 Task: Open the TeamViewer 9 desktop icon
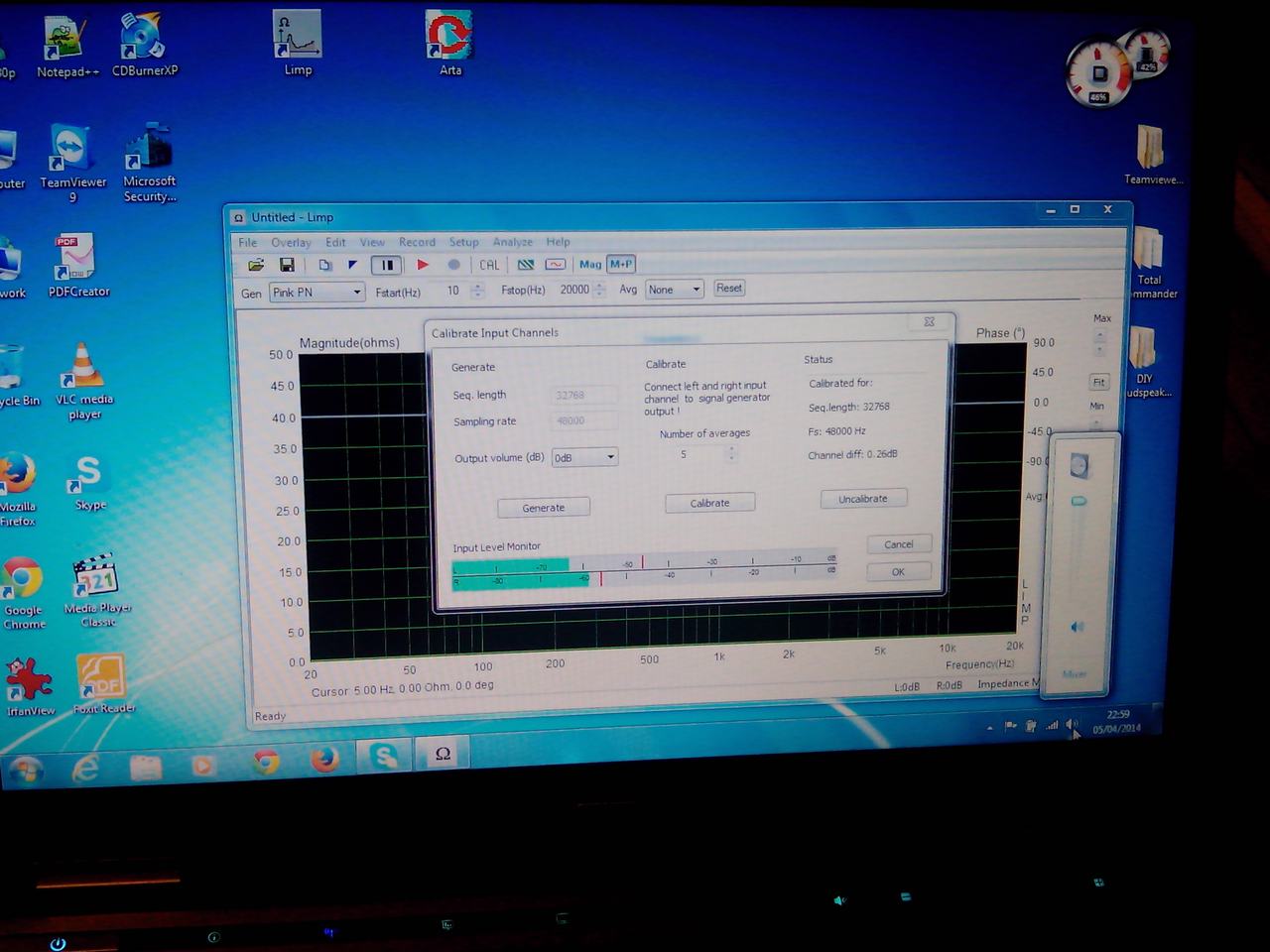[72, 164]
